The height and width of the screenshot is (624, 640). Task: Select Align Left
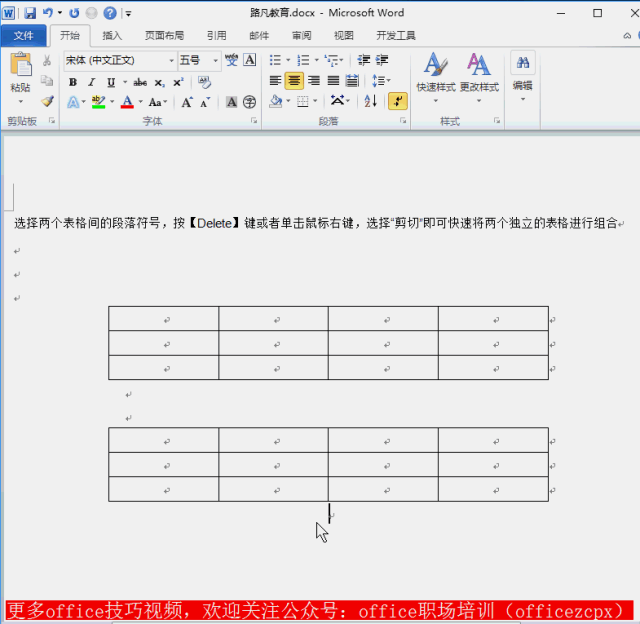pos(276,81)
